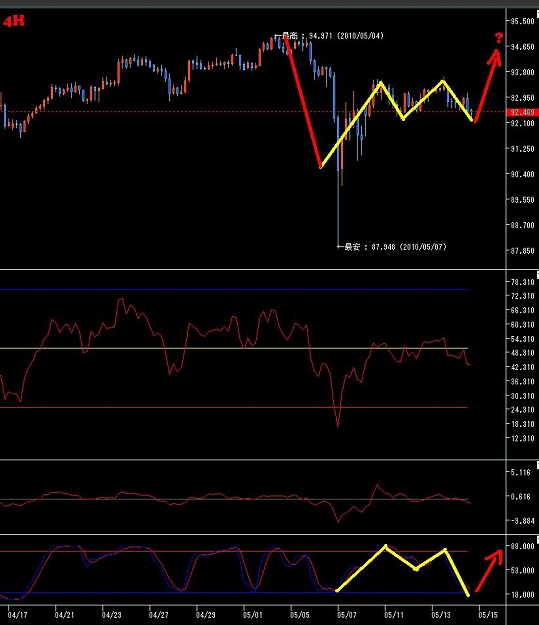Click the 18.000 stochastic axis value
Screen dimensions: 539x625
tap(522, 595)
